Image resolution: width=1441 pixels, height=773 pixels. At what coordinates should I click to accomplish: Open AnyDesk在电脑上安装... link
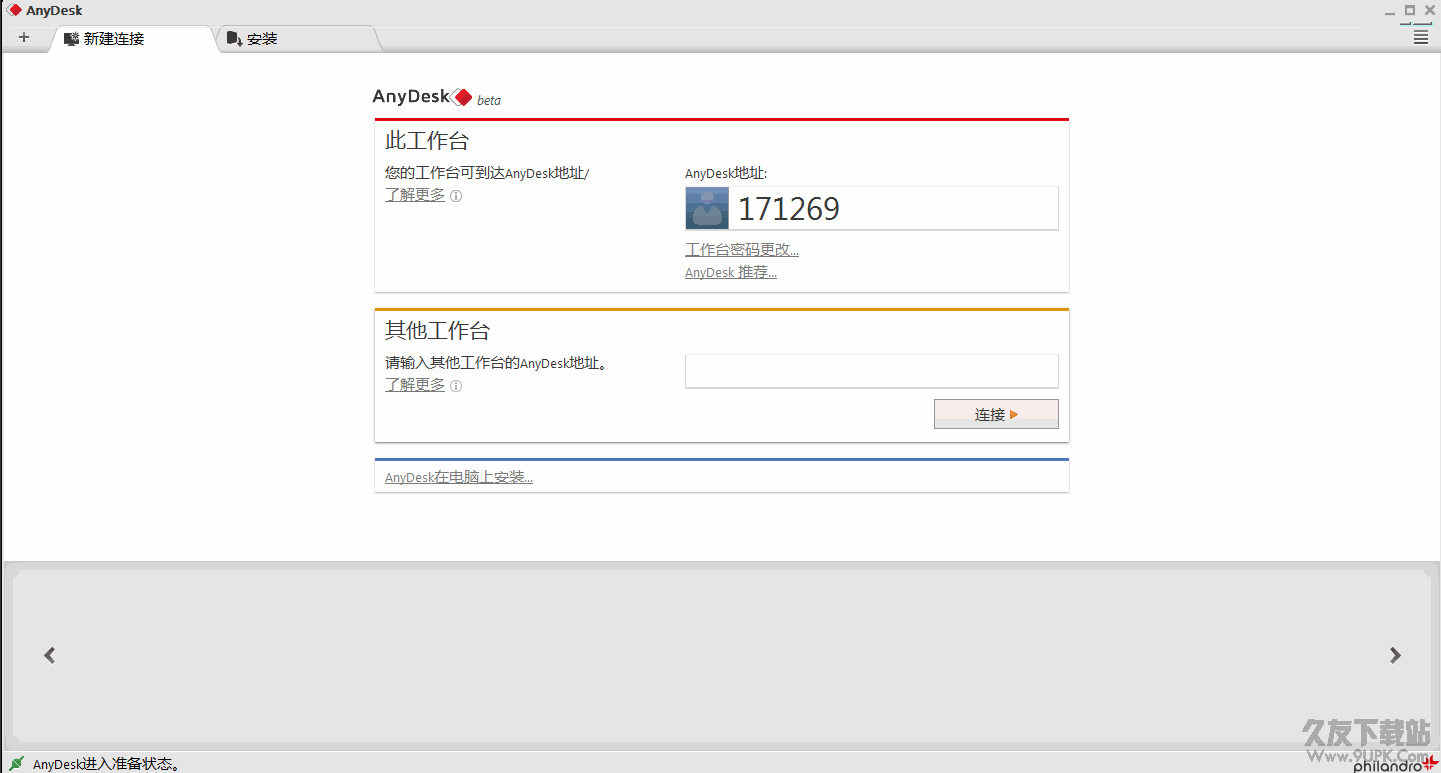coord(459,478)
